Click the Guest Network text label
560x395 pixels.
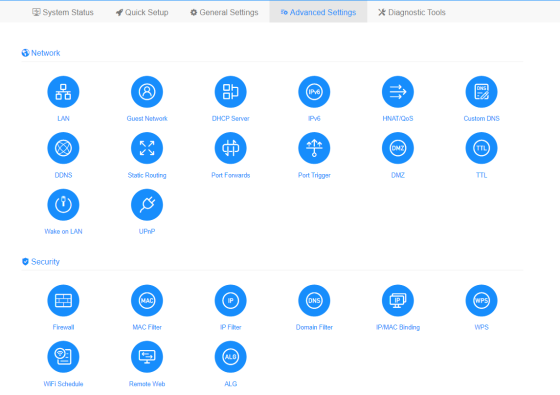click(x=147, y=119)
